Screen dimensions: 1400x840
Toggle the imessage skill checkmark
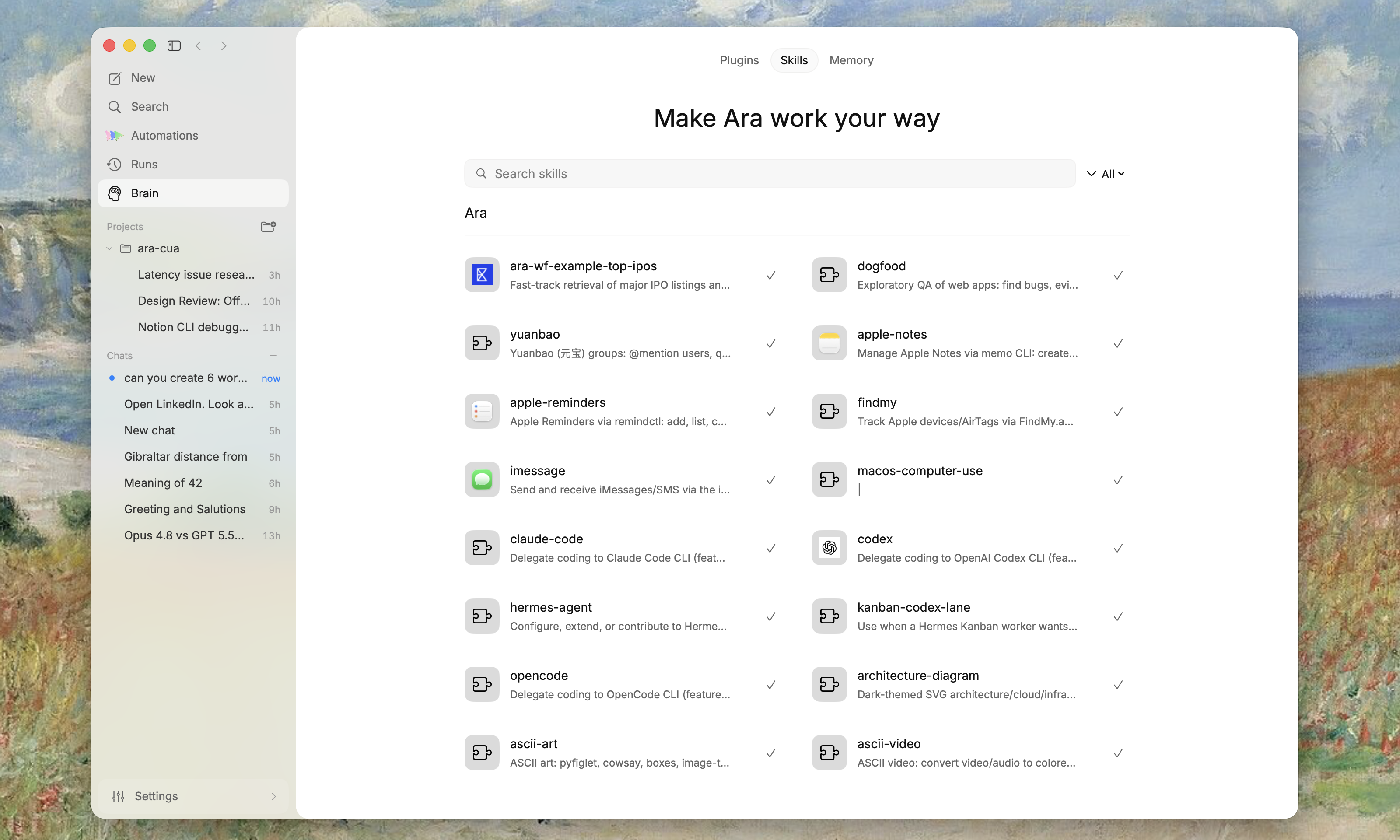click(x=771, y=480)
